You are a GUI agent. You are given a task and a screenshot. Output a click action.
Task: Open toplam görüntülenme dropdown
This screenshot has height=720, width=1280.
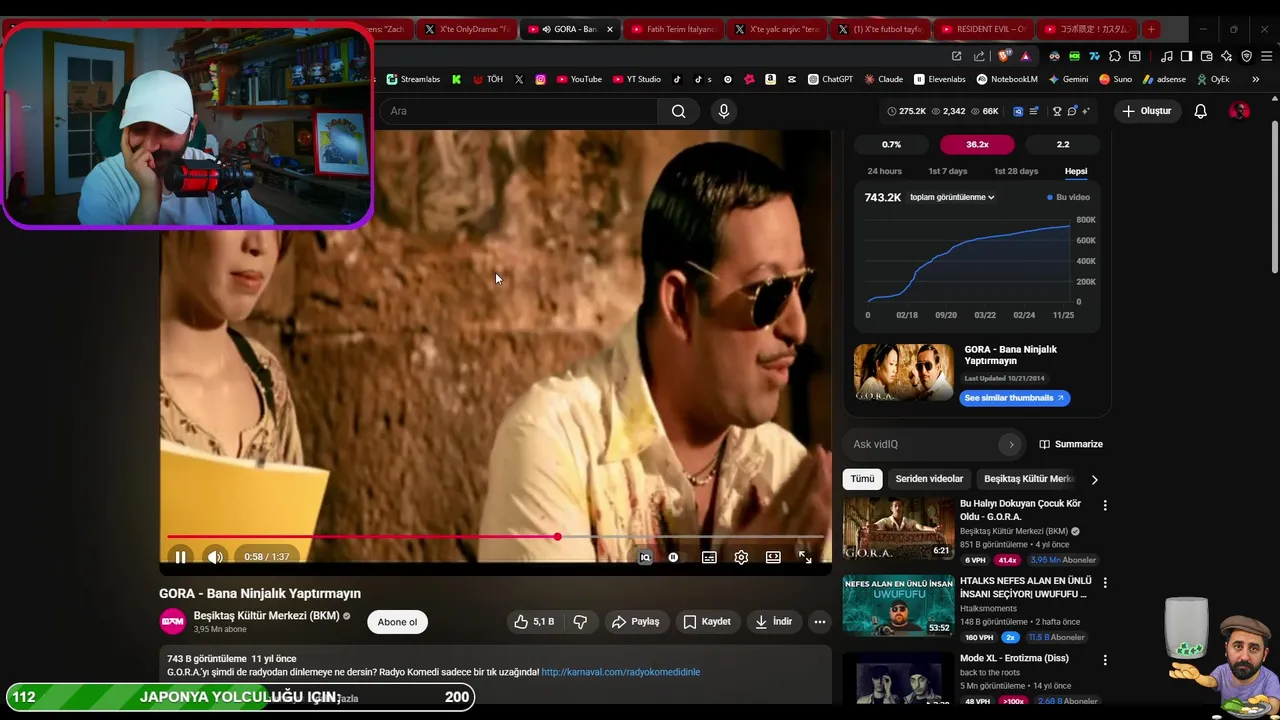(x=952, y=197)
